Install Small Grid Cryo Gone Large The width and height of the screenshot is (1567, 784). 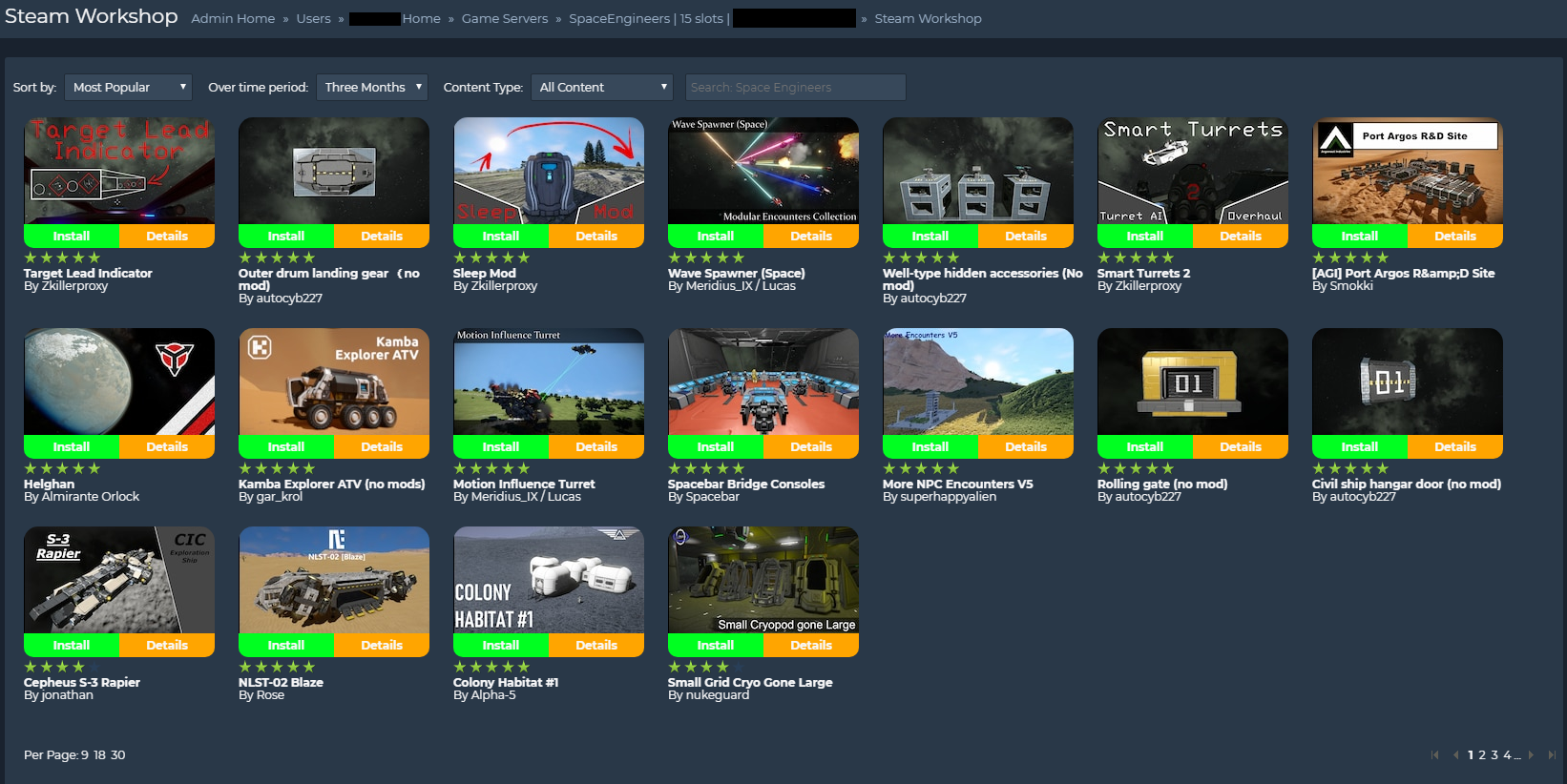(716, 645)
